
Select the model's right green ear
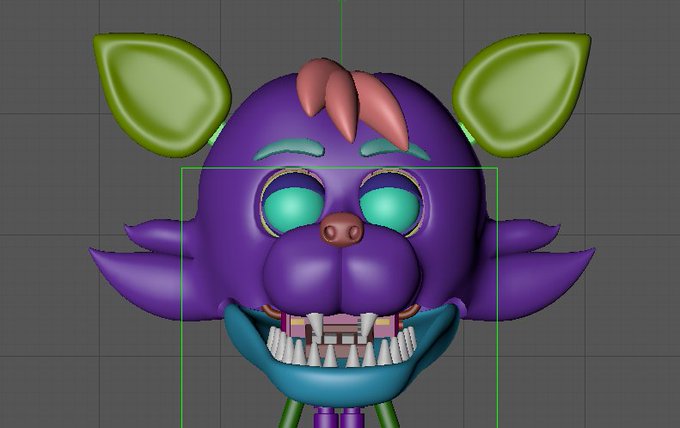523,93
